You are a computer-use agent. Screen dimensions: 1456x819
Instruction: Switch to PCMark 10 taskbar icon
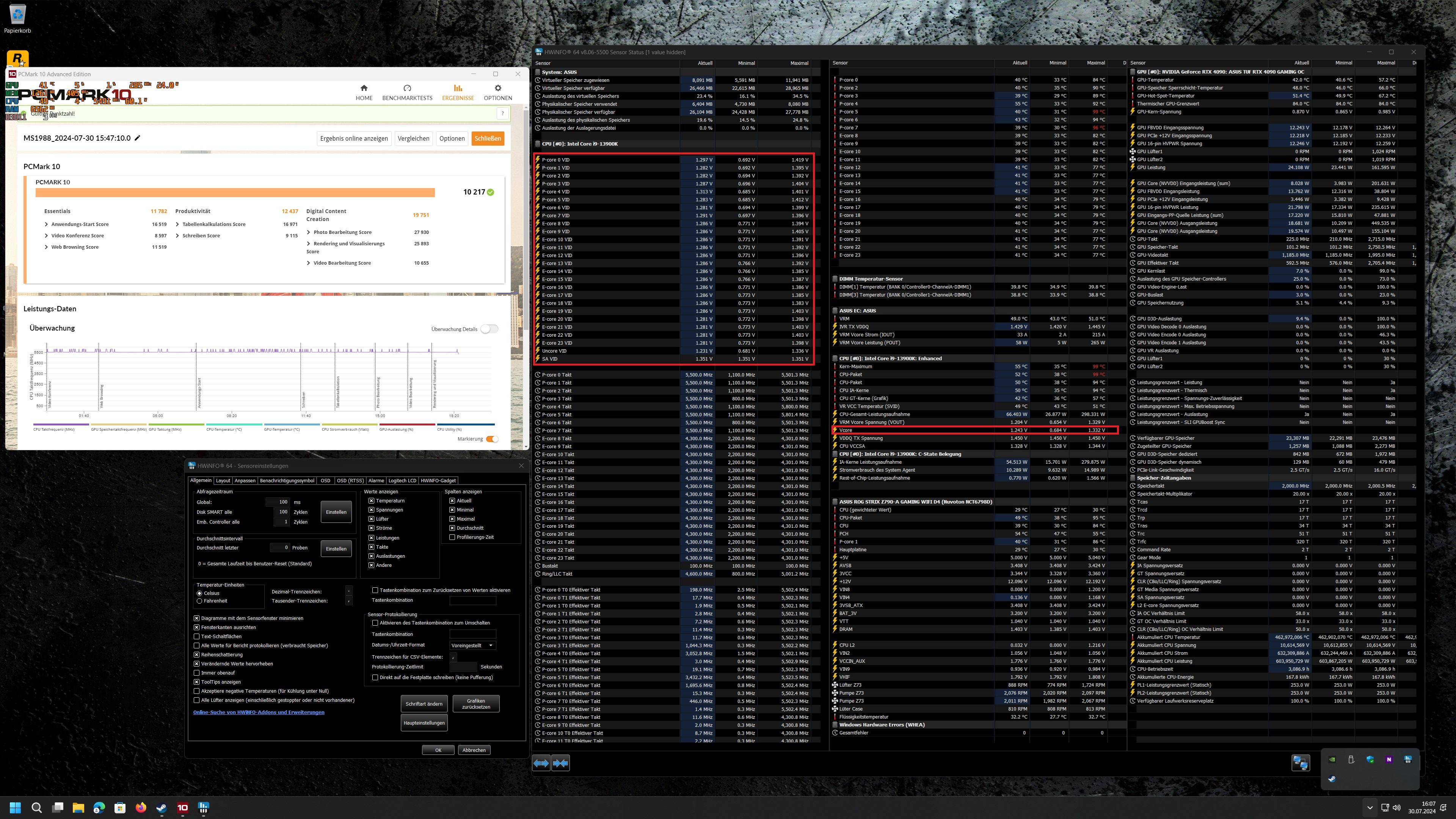(x=182, y=807)
